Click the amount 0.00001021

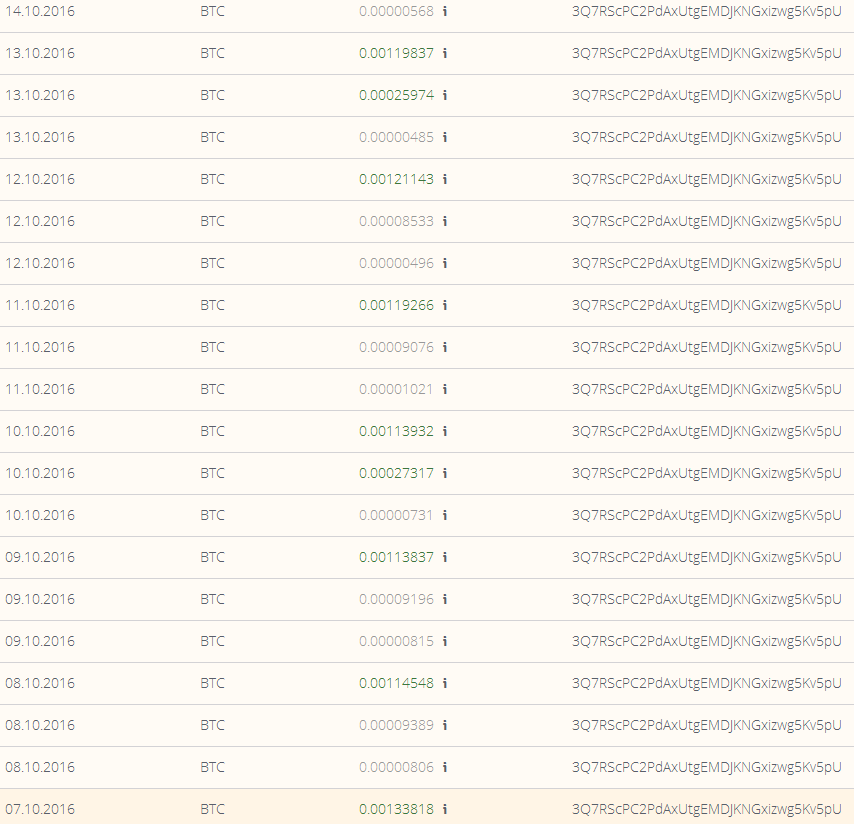[x=396, y=389]
